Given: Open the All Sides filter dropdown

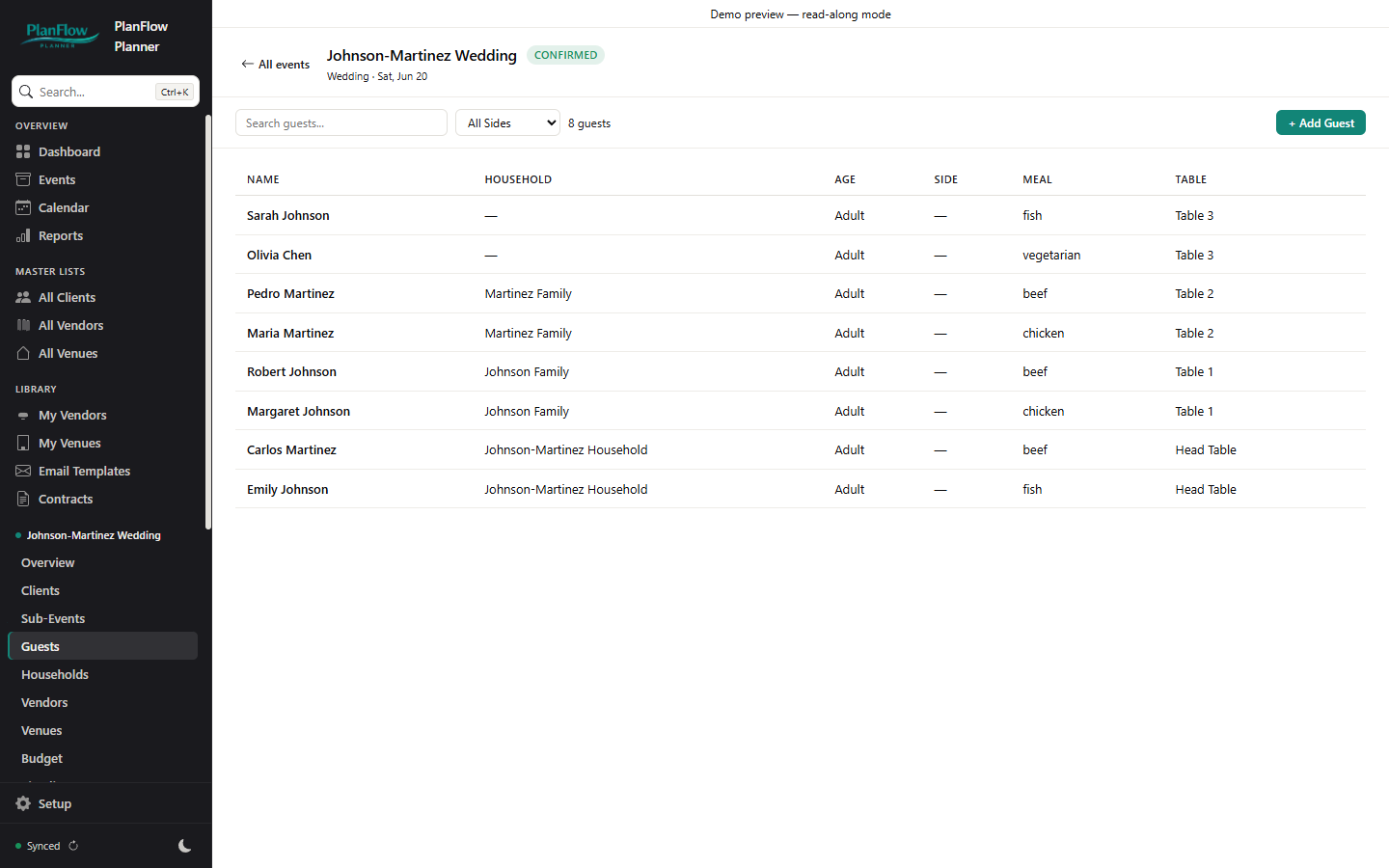Looking at the screenshot, I should click(x=507, y=122).
